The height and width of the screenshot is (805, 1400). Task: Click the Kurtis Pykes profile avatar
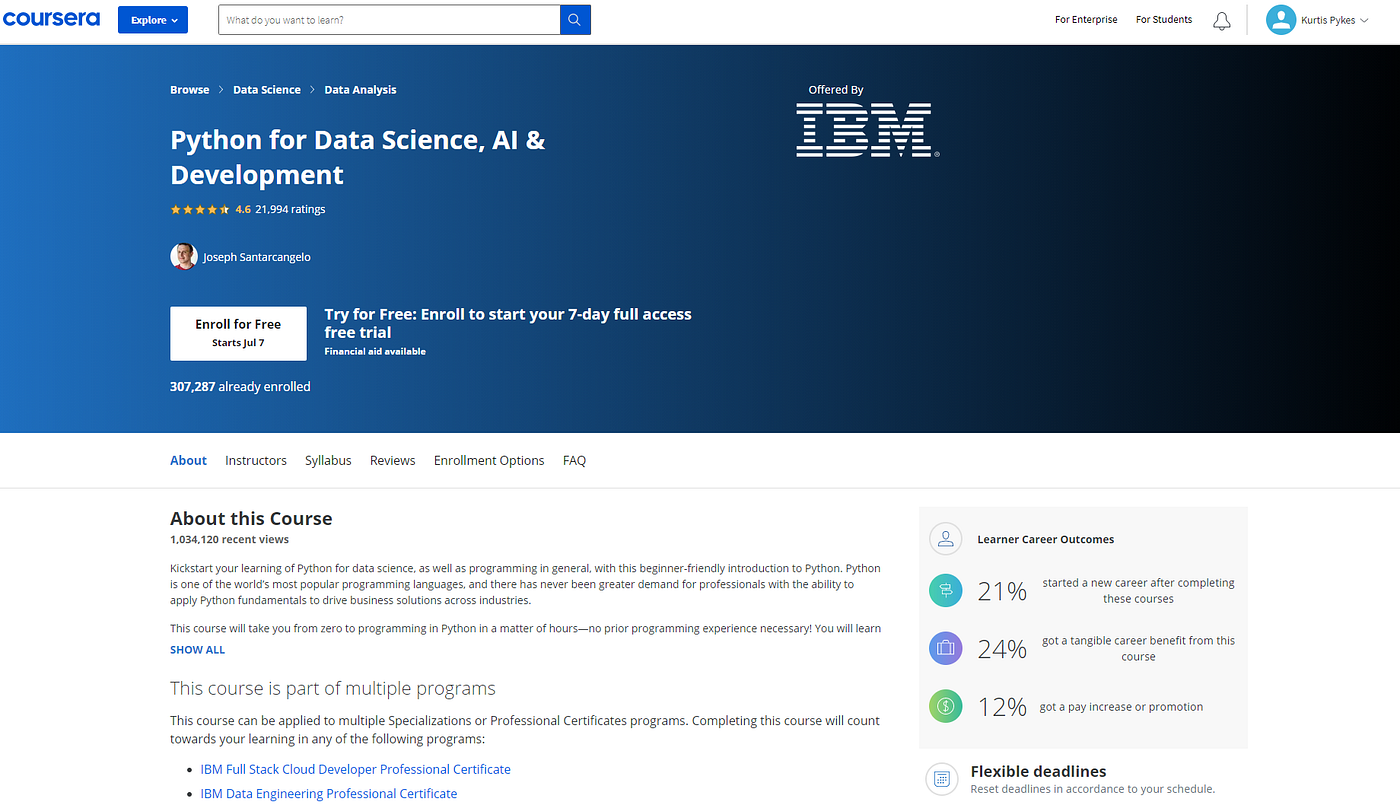point(1281,20)
